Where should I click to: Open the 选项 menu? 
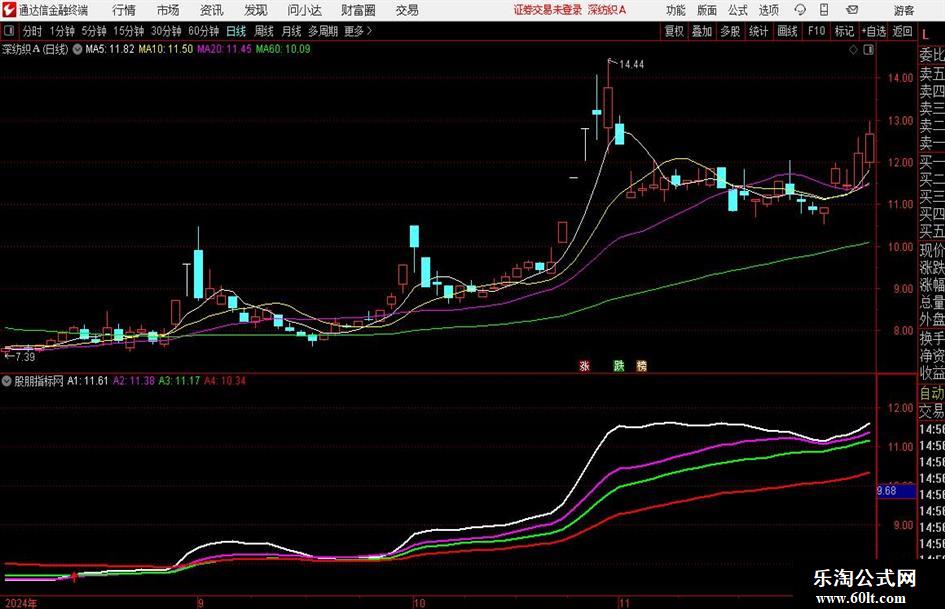[768, 10]
